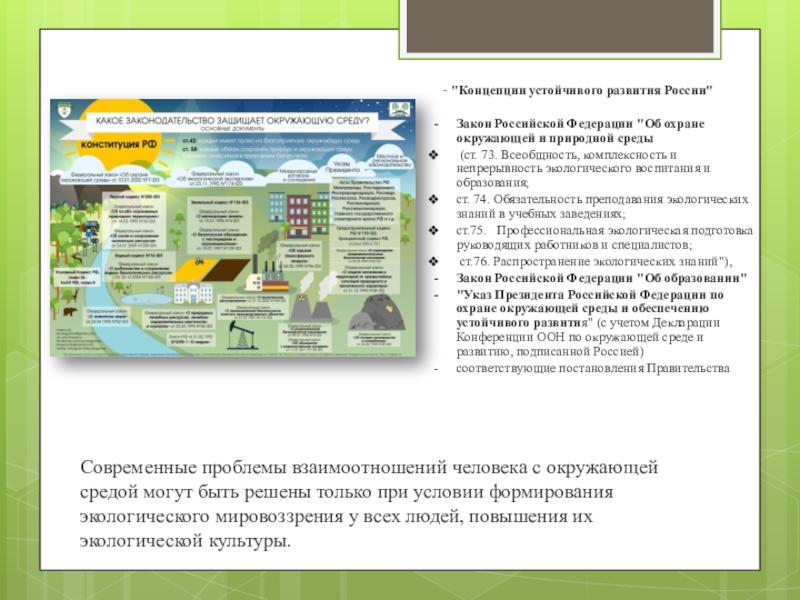Click the text line "экологической культуры."

[x=185, y=541]
